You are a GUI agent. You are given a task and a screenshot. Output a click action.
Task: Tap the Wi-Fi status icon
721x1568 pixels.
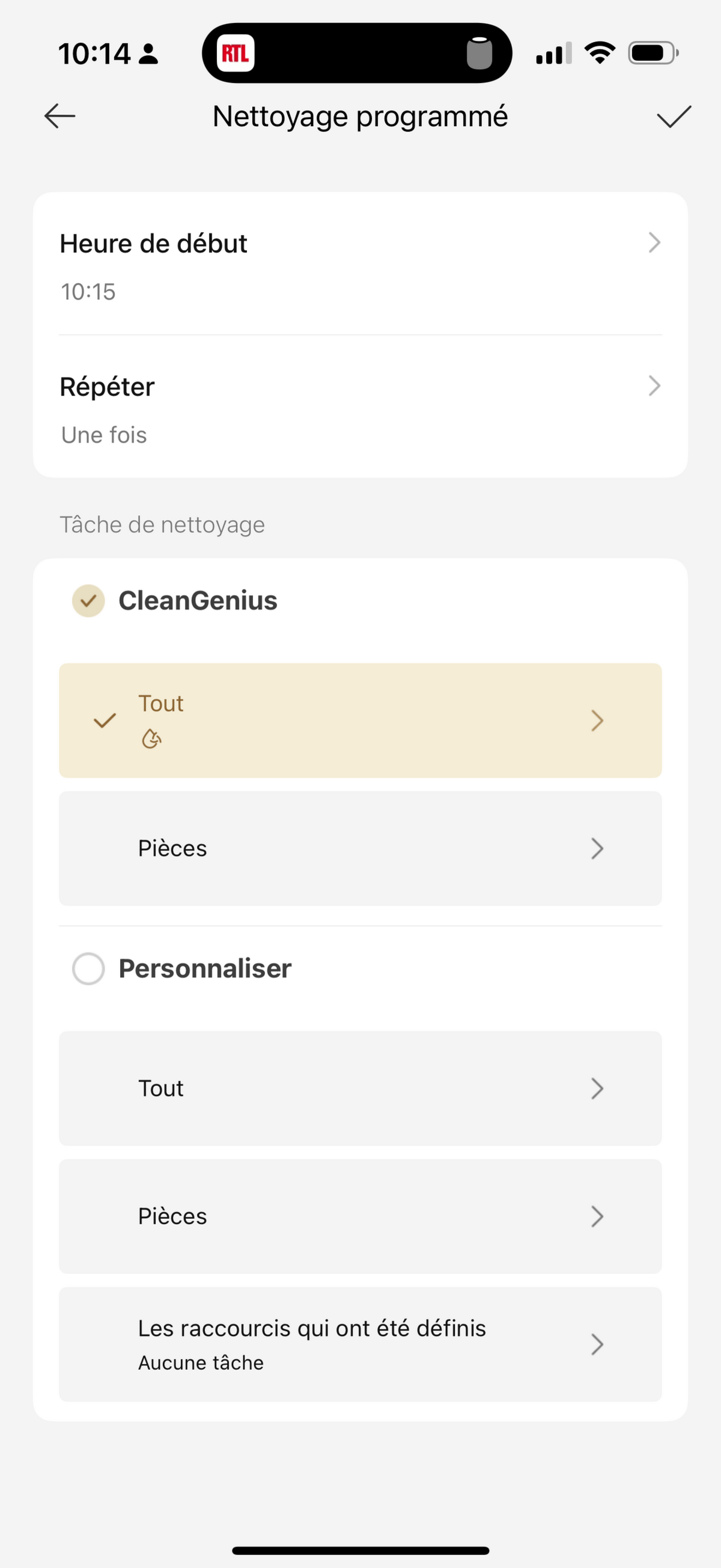599,53
